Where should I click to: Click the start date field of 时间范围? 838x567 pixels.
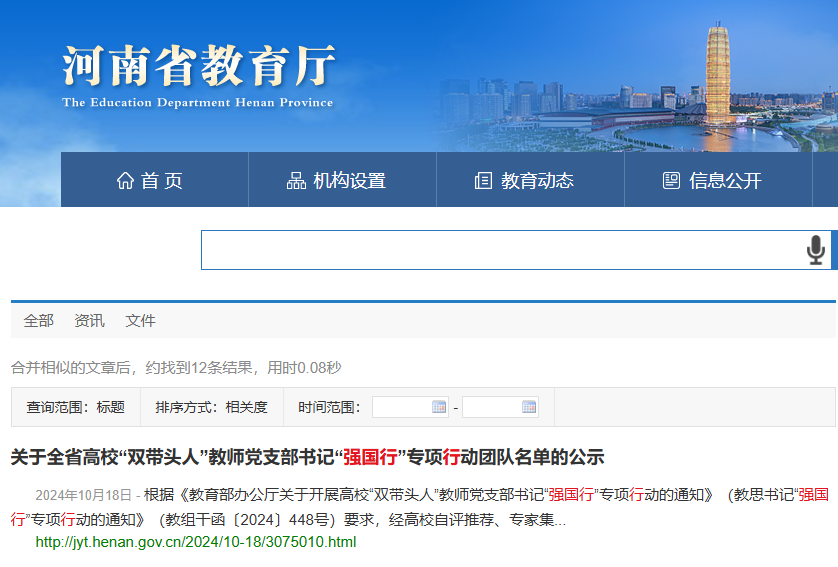402,407
